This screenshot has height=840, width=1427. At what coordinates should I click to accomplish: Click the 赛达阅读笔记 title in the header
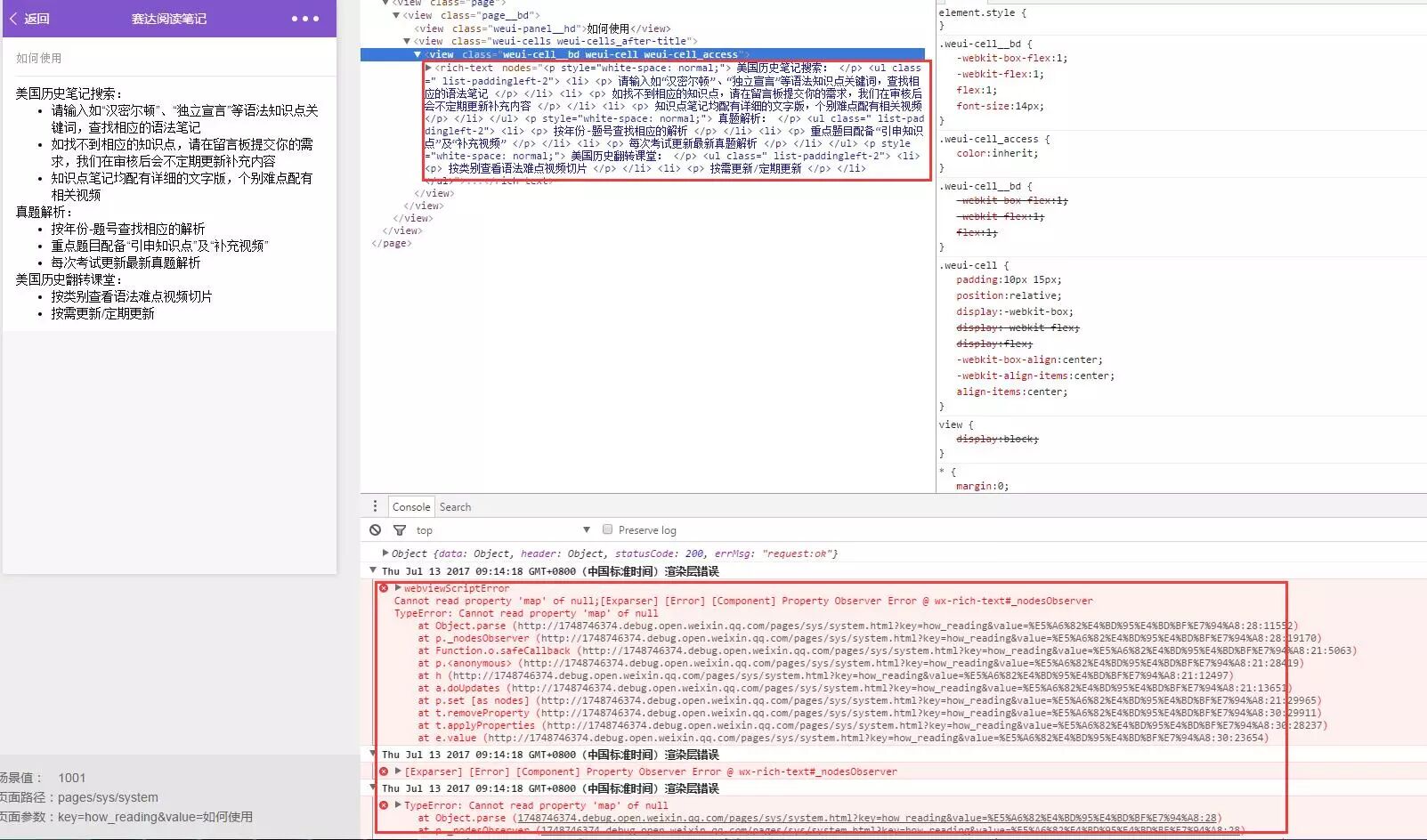tap(169, 19)
